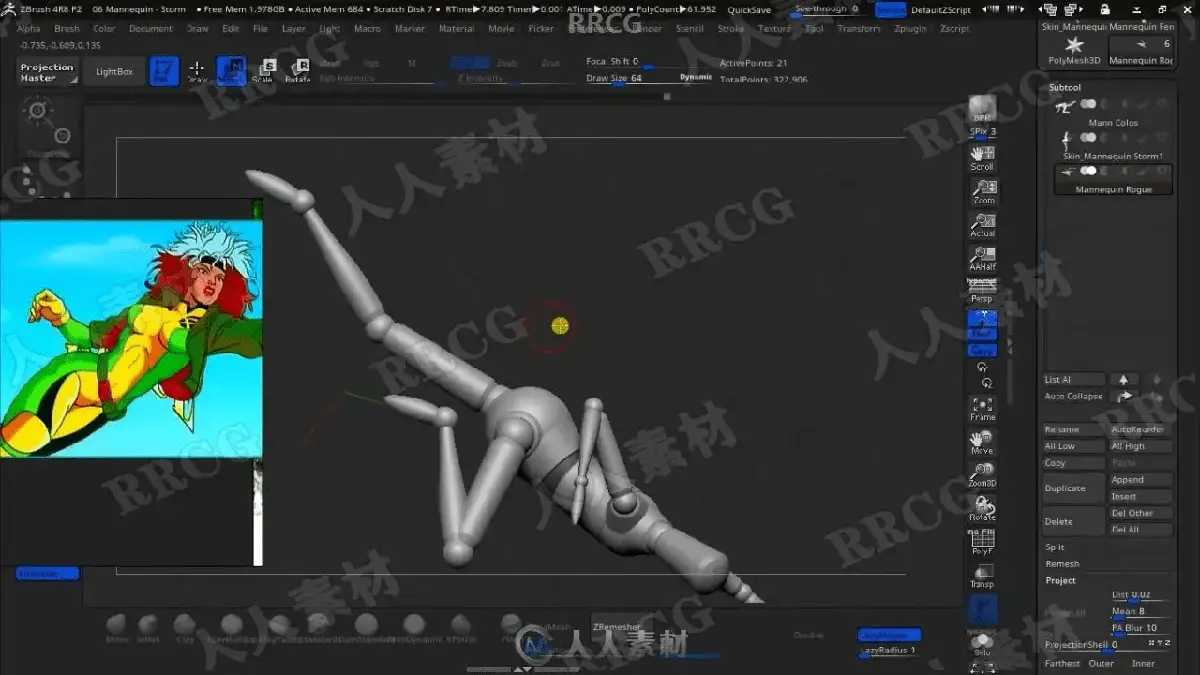Toggle Transp transparency icon
The image size is (1200, 675).
point(982,576)
